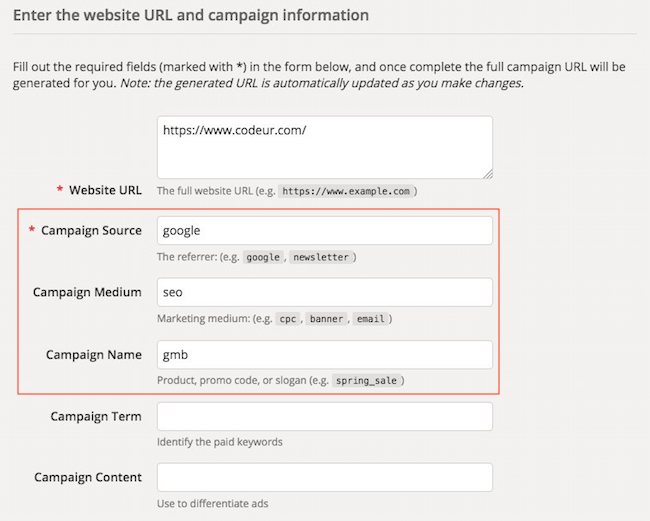Click the Campaign Name label

[x=94, y=355]
